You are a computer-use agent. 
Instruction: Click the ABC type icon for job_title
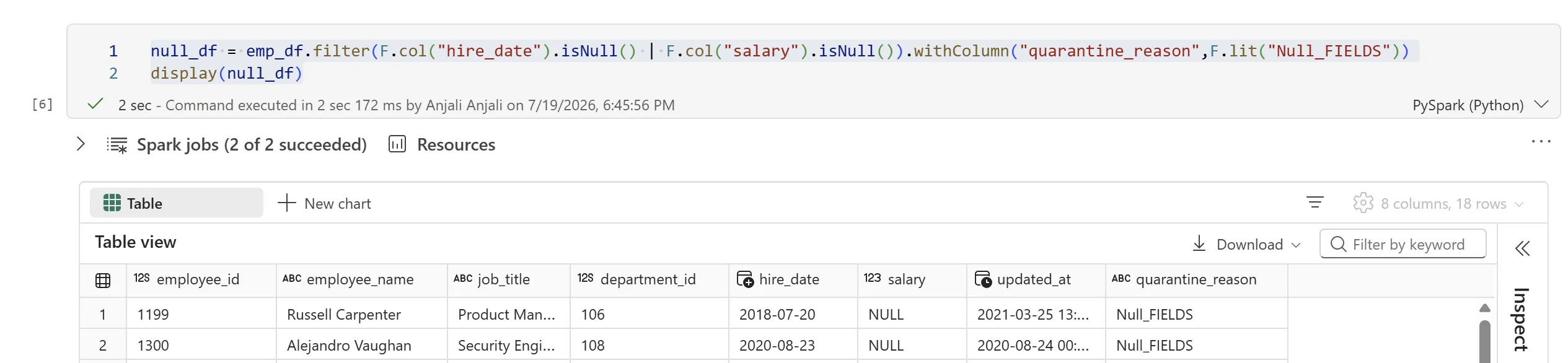[x=463, y=279]
